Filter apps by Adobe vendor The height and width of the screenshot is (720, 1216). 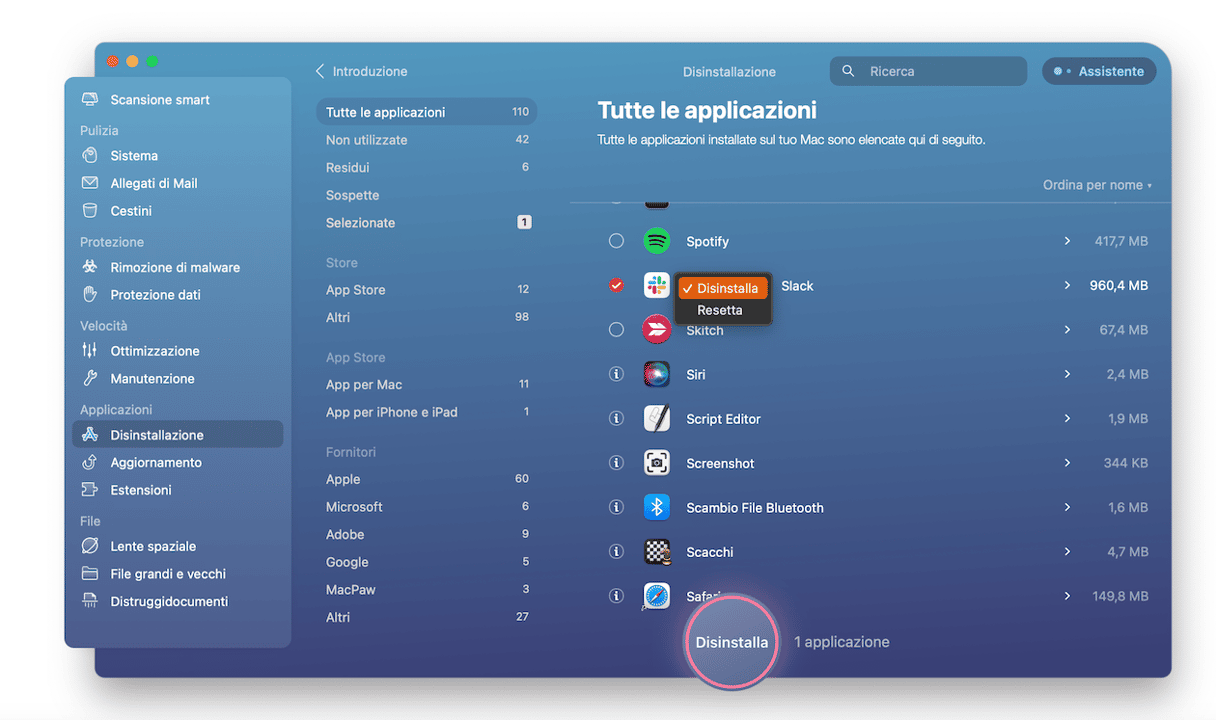point(427,535)
